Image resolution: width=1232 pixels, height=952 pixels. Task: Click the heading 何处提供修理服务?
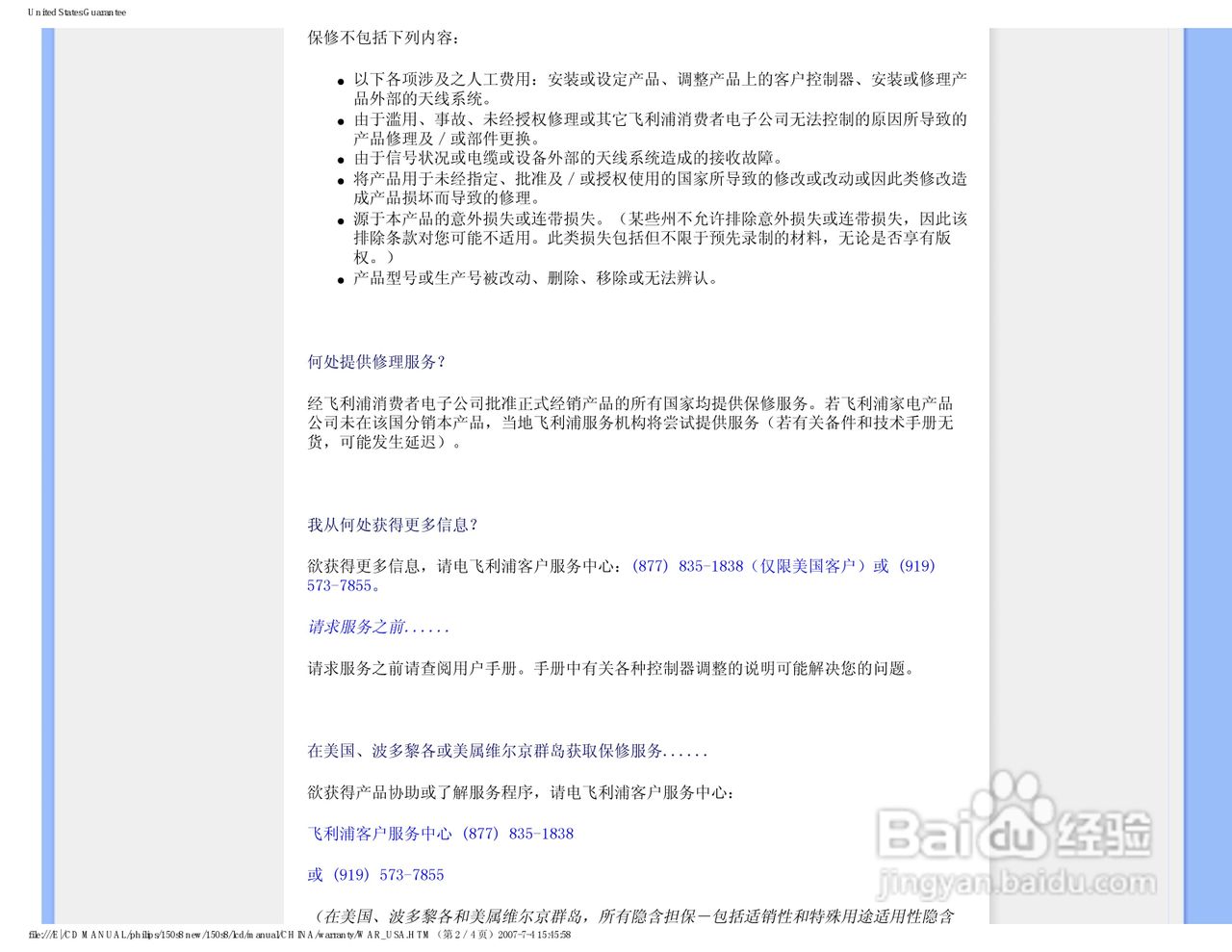coord(376,362)
